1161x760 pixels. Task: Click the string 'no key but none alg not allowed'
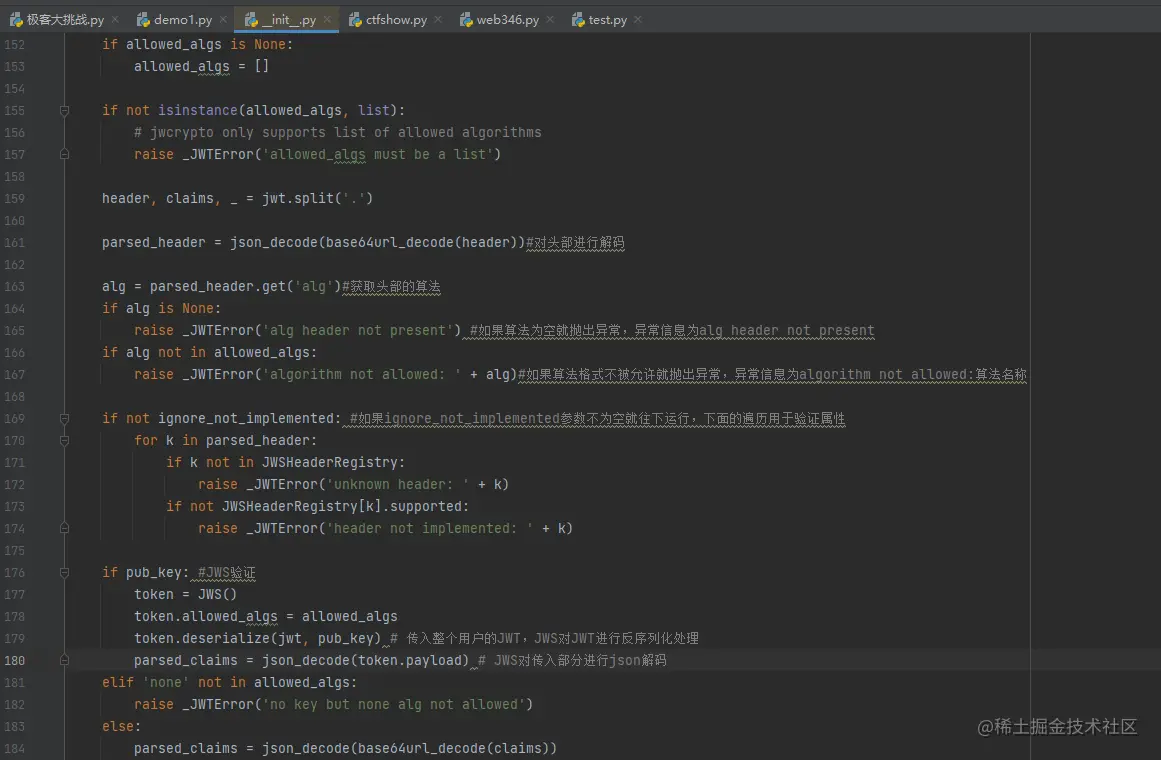[x=394, y=704]
